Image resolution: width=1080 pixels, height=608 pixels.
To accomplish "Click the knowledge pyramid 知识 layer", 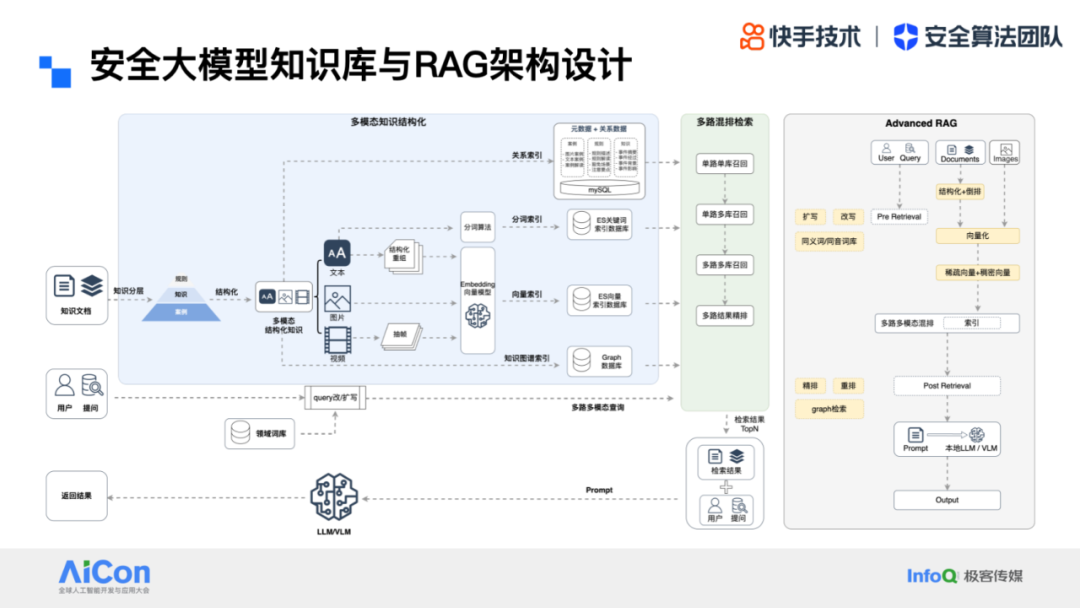I will (181, 295).
